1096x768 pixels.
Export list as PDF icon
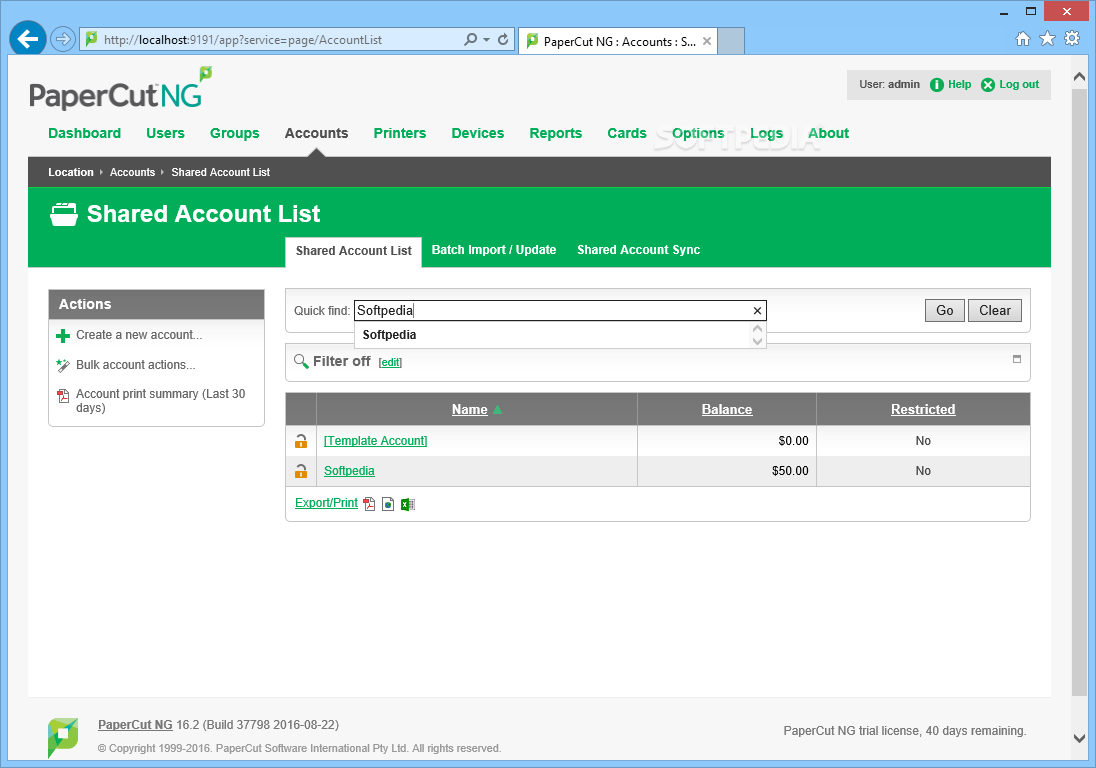(369, 504)
